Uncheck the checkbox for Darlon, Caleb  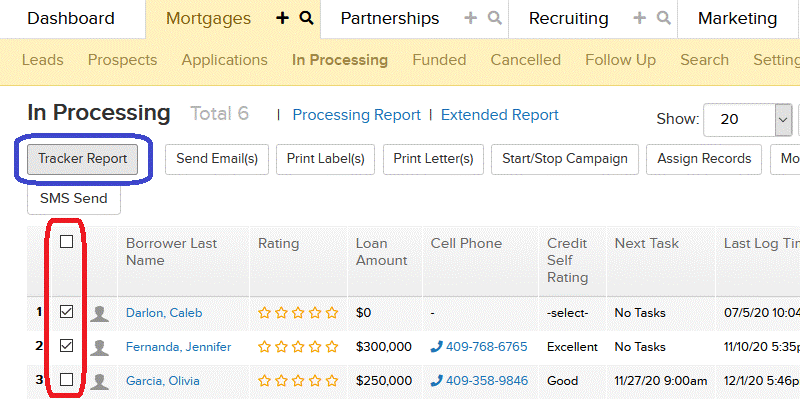pyautogui.click(x=66, y=312)
